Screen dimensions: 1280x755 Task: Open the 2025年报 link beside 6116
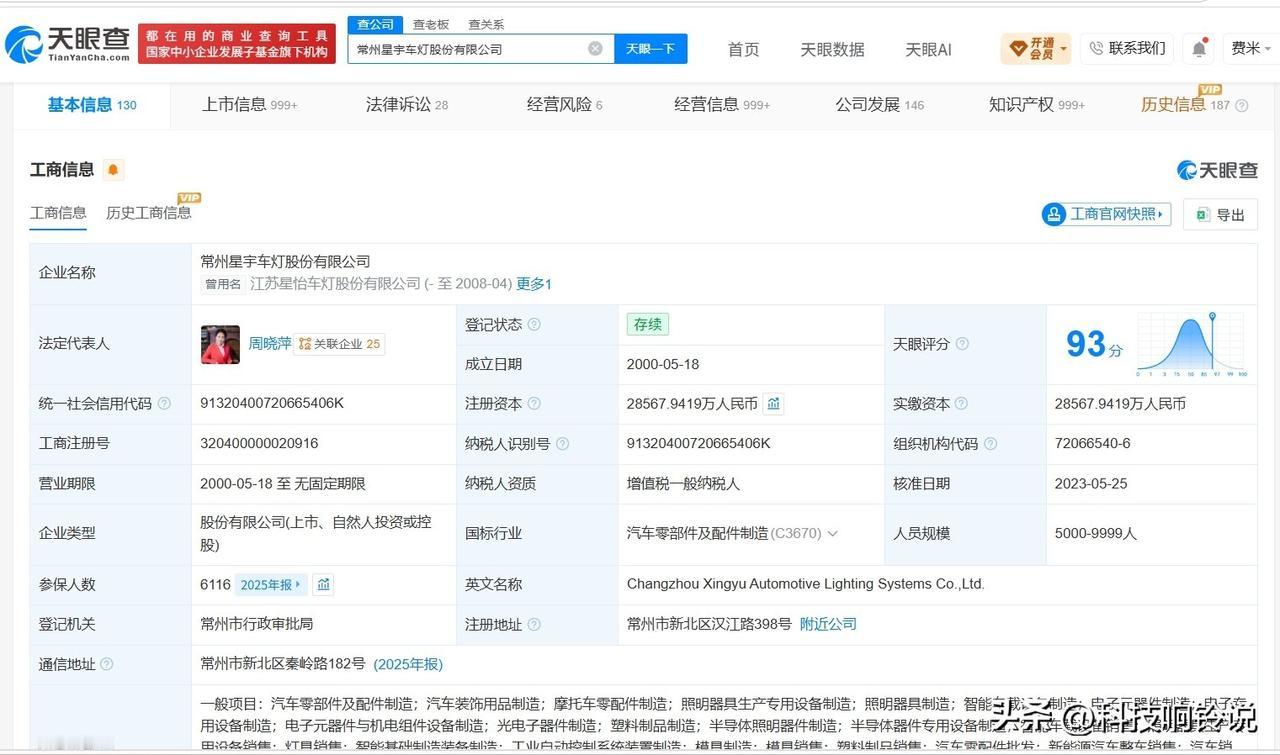click(271, 584)
